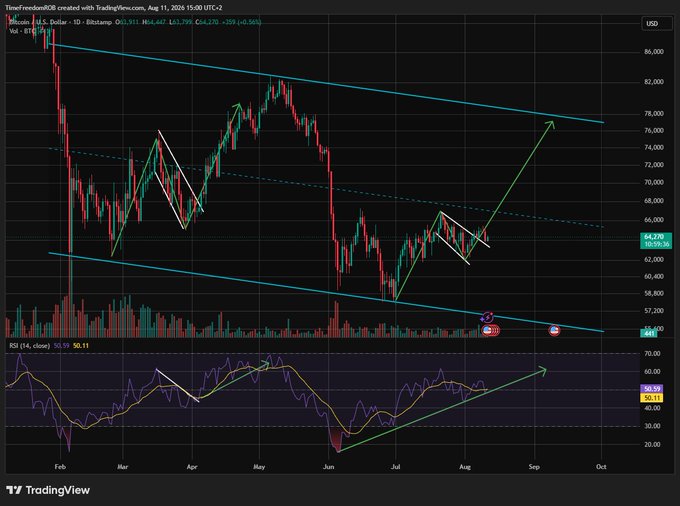Click the bar countdown timer 10:59:36
680x506 pixels.
tap(656, 245)
